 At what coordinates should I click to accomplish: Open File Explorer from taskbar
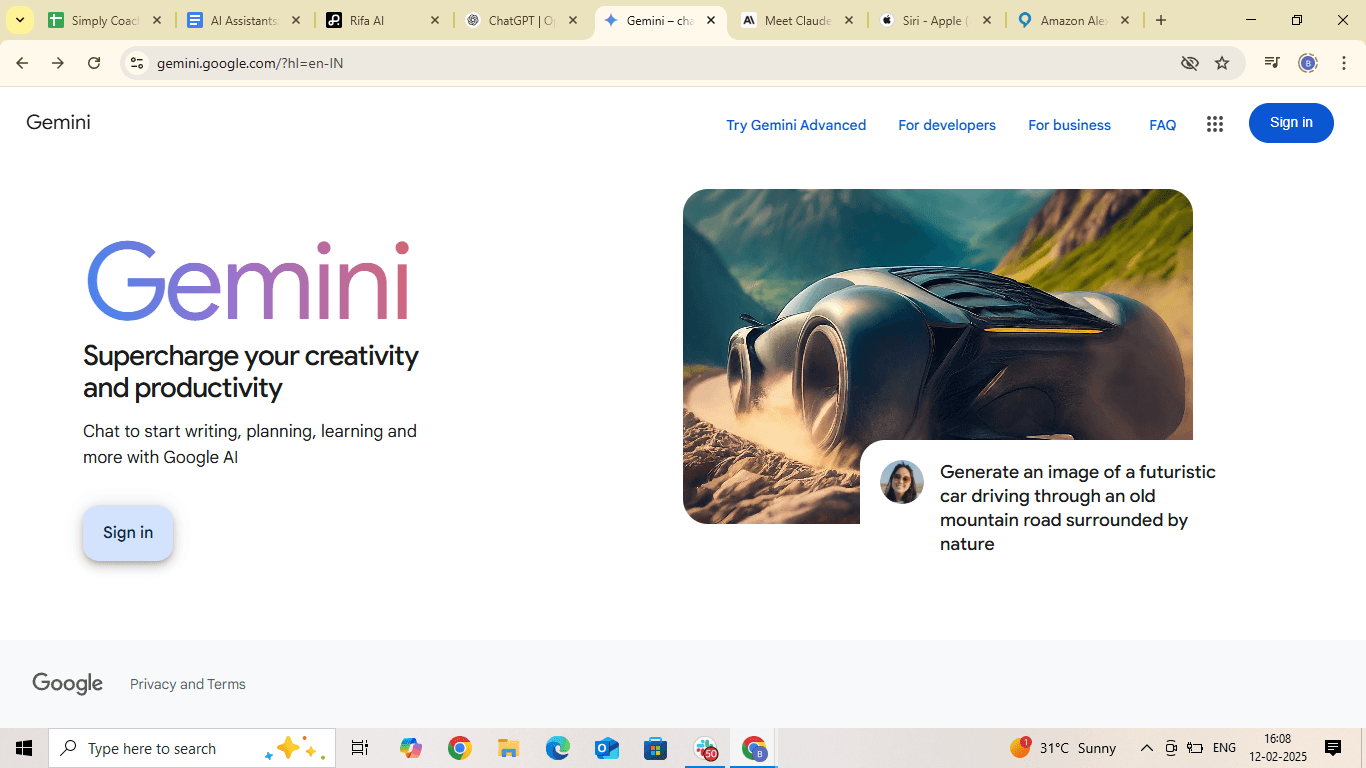coord(508,748)
